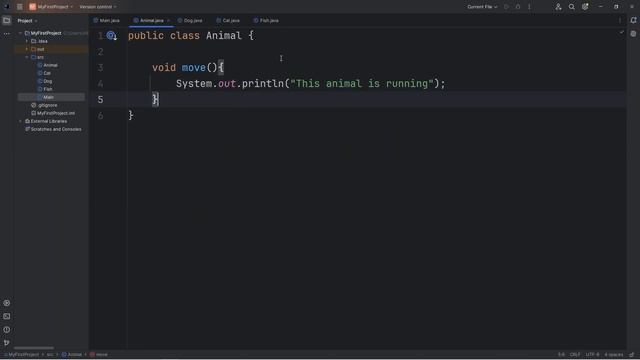640x360 pixels.
Task: Click the move method name in code
Action: [193, 68]
